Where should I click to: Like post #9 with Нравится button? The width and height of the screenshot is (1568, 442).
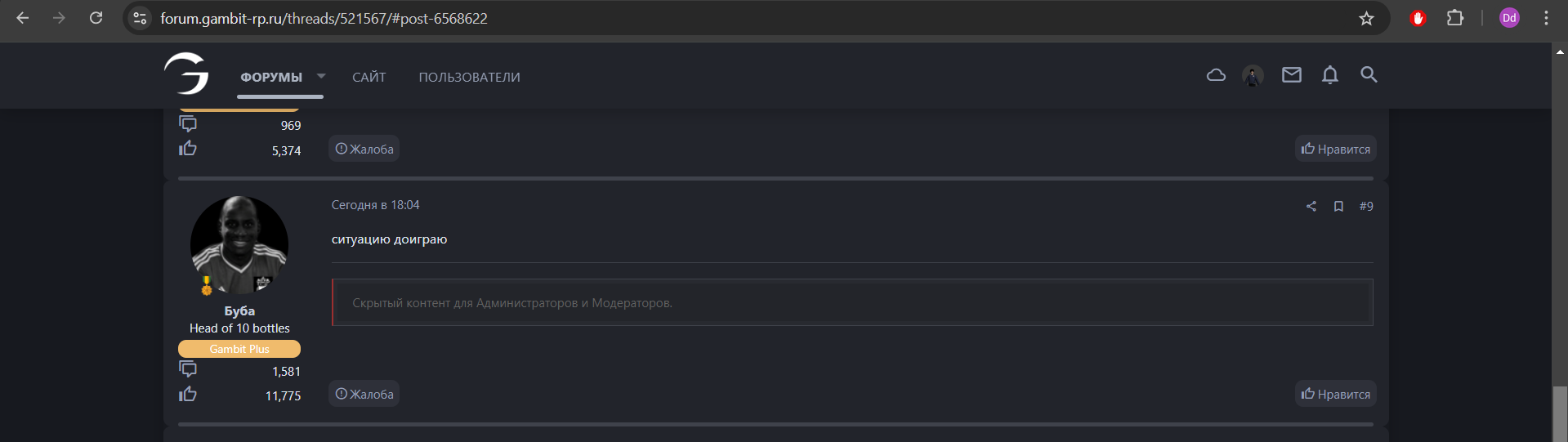1336,394
